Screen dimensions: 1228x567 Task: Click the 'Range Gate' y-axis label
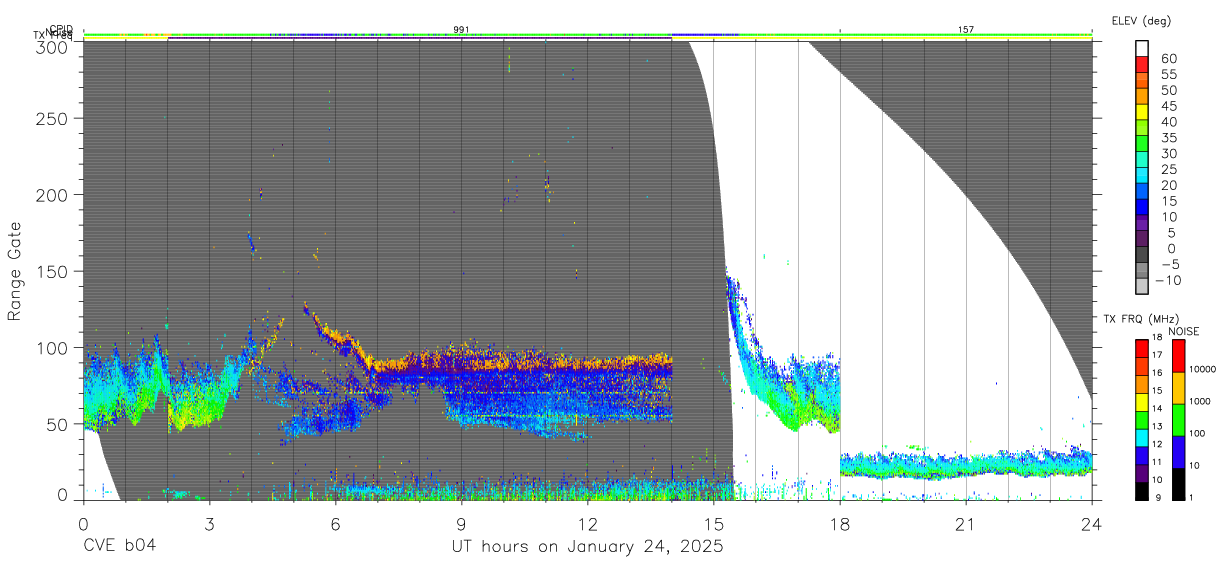pyautogui.click(x=15, y=270)
